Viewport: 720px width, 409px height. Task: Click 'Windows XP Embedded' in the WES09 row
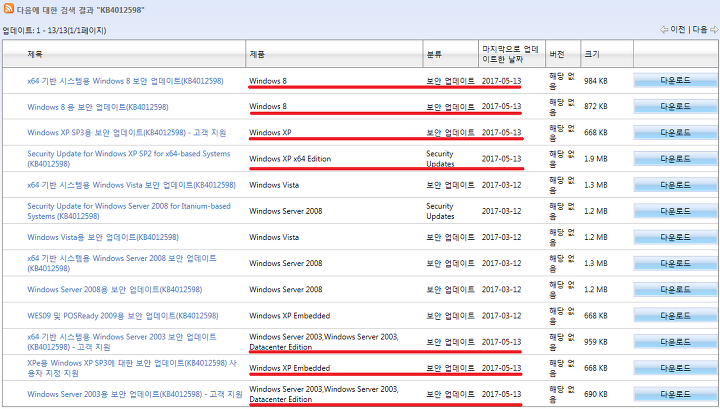(289, 316)
